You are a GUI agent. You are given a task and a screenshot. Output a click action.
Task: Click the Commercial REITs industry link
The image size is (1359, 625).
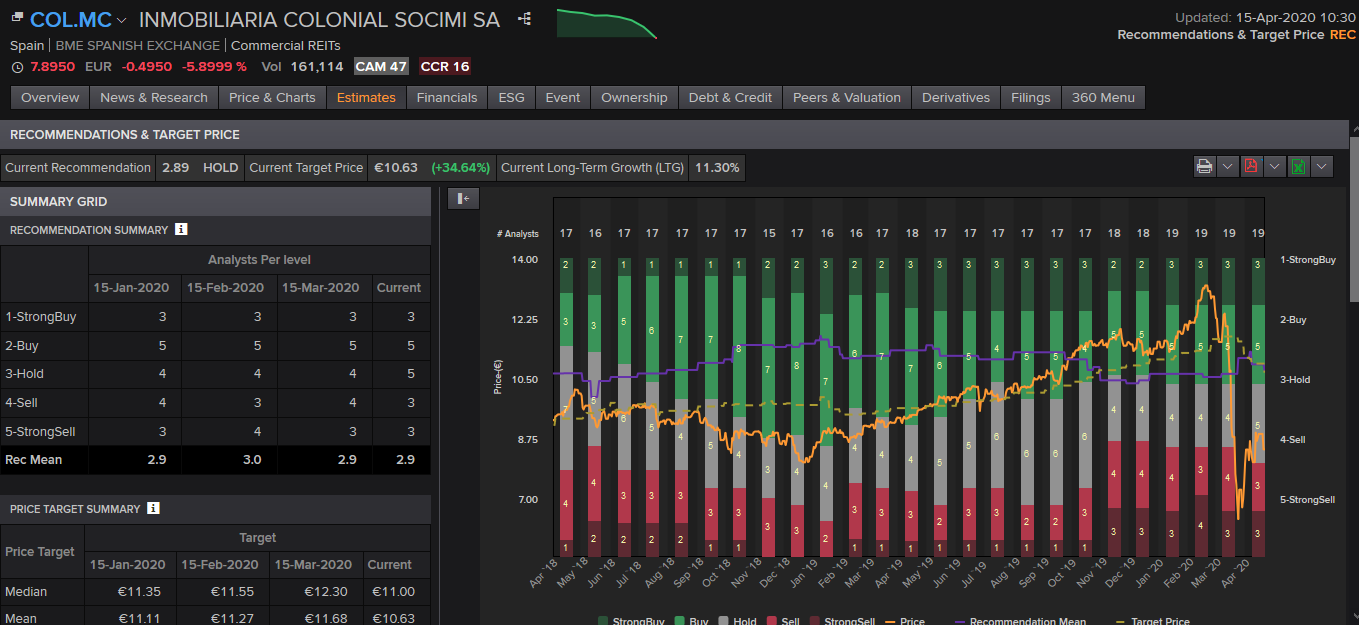point(285,45)
